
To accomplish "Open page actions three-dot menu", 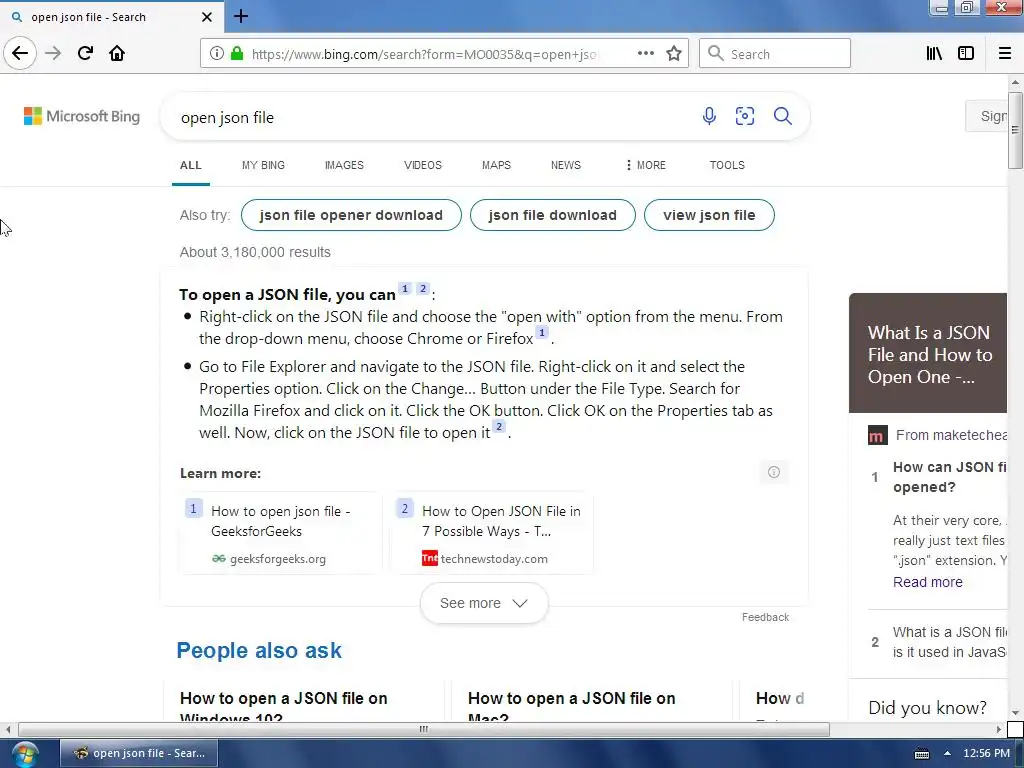I will point(646,54).
